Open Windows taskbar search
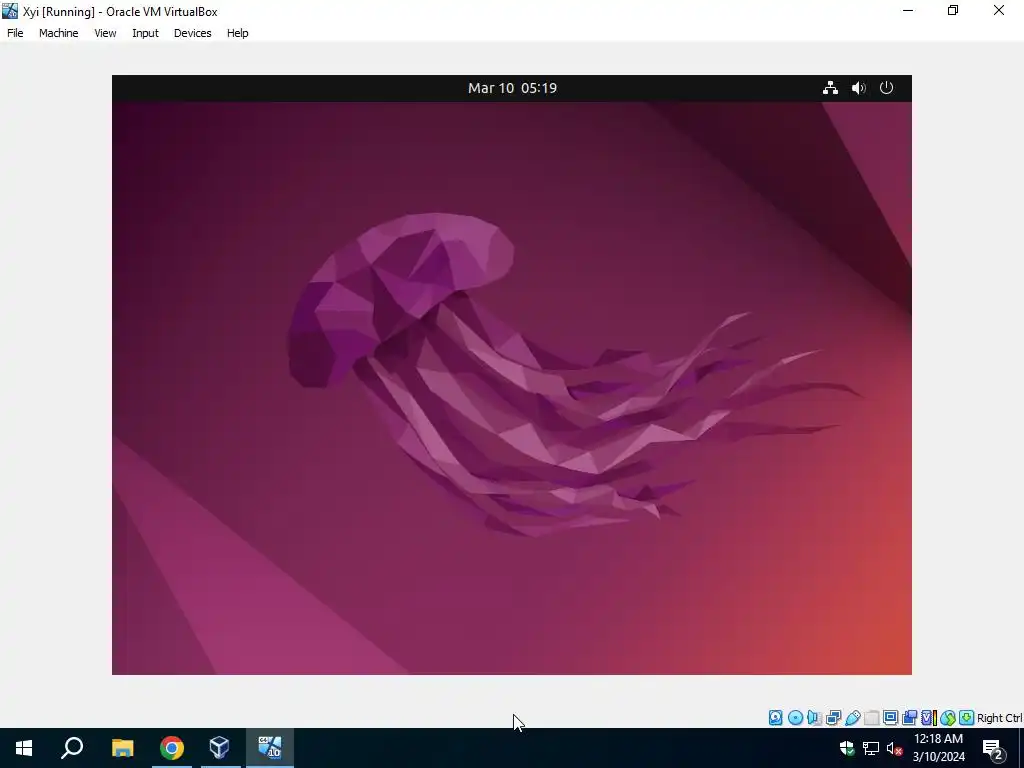Image resolution: width=1024 pixels, height=768 pixels. [x=72, y=748]
